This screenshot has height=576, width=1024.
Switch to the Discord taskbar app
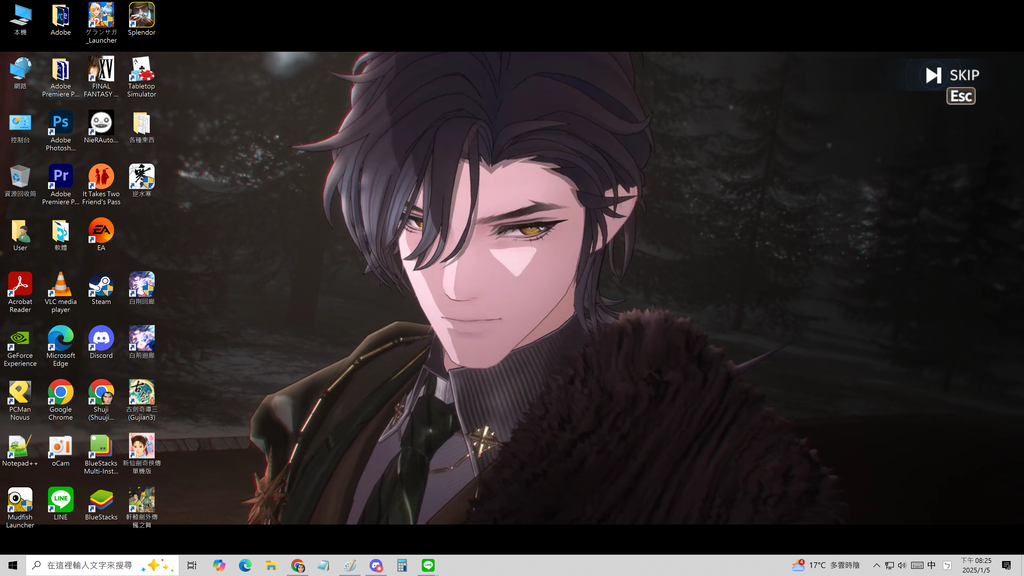(x=376, y=566)
